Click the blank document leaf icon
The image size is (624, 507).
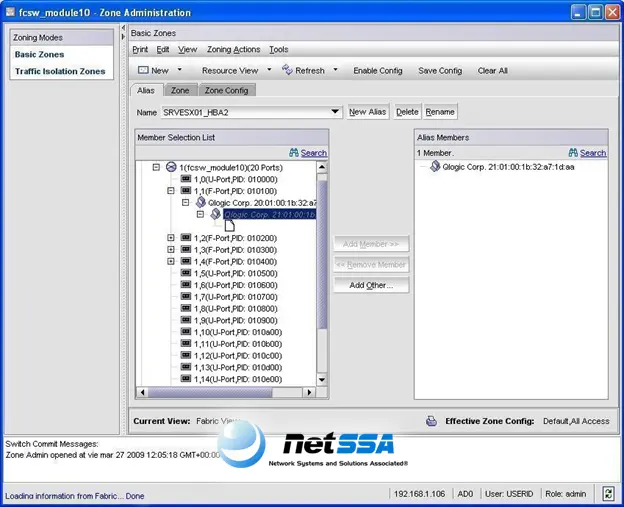point(230,226)
